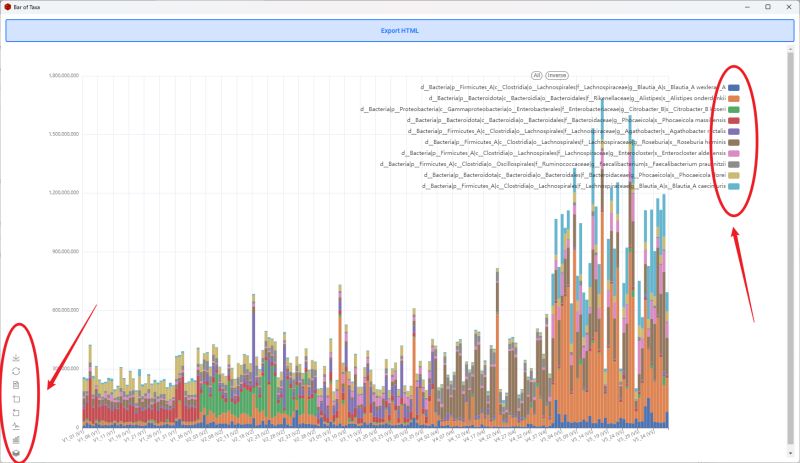Toggle the Blautia_A caecimuris legend label

(x=574, y=186)
